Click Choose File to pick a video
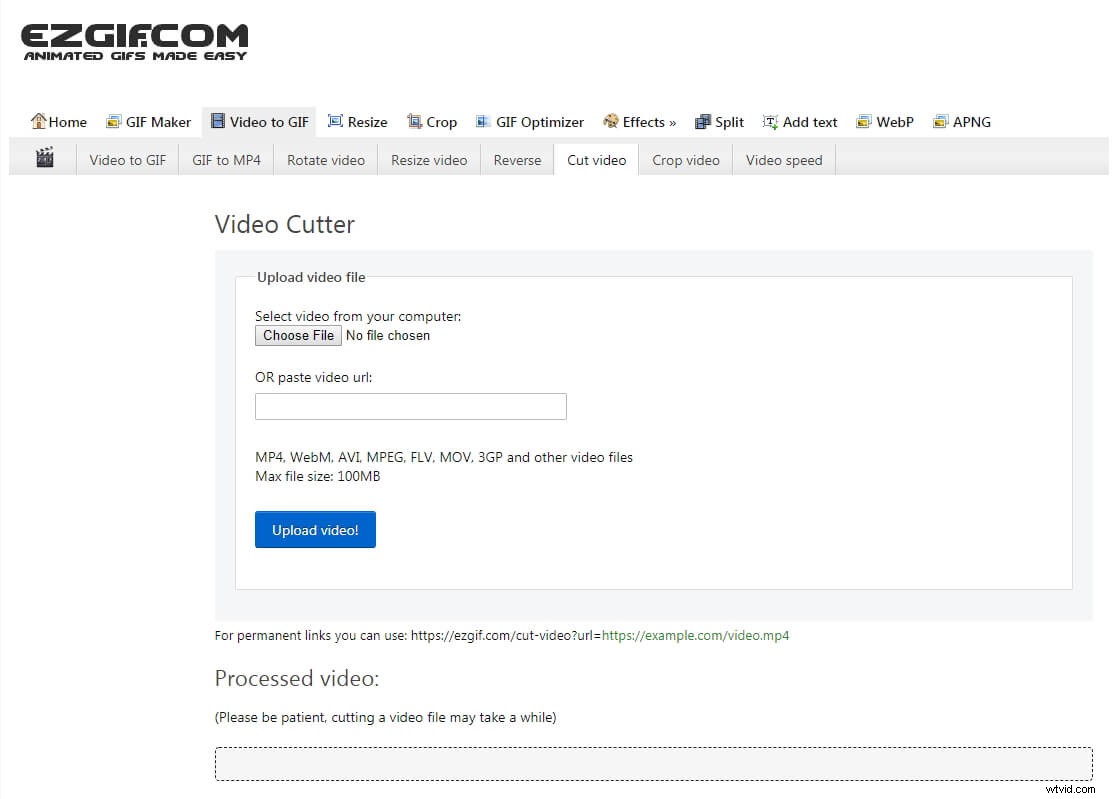The height and width of the screenshot is (799, 1115). [x=297, y=335]
